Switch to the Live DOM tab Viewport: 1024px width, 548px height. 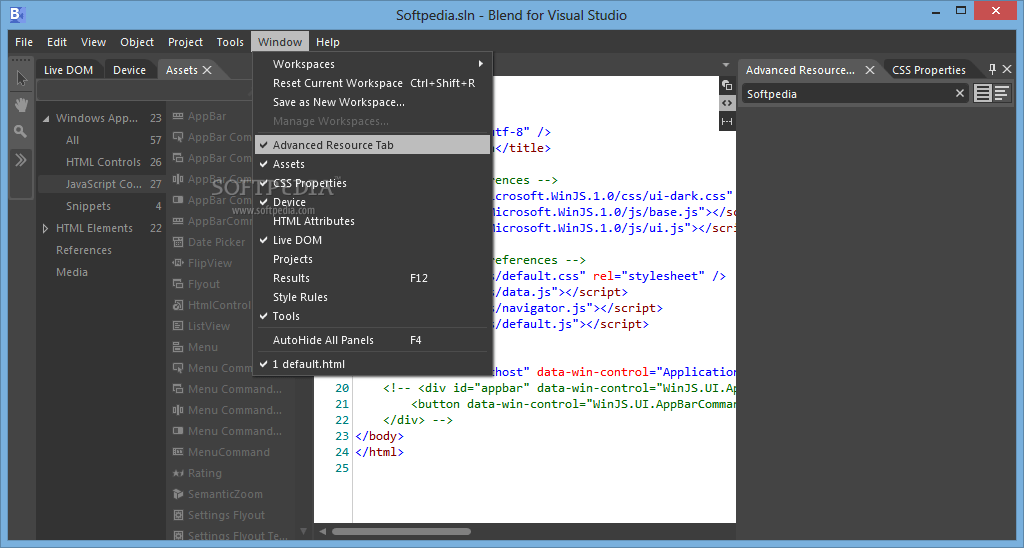(x=69, y=70)
